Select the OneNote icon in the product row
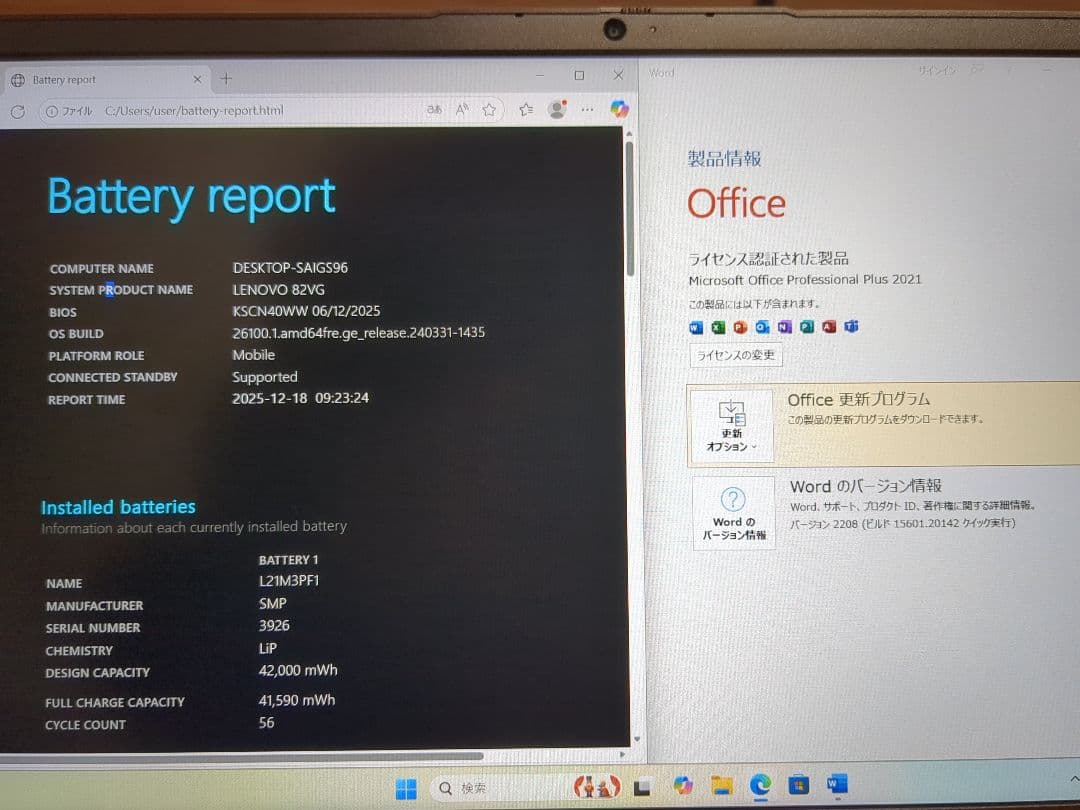Image resolution: width=1080 pixels, height=810 pixels. tap(785, 327)
